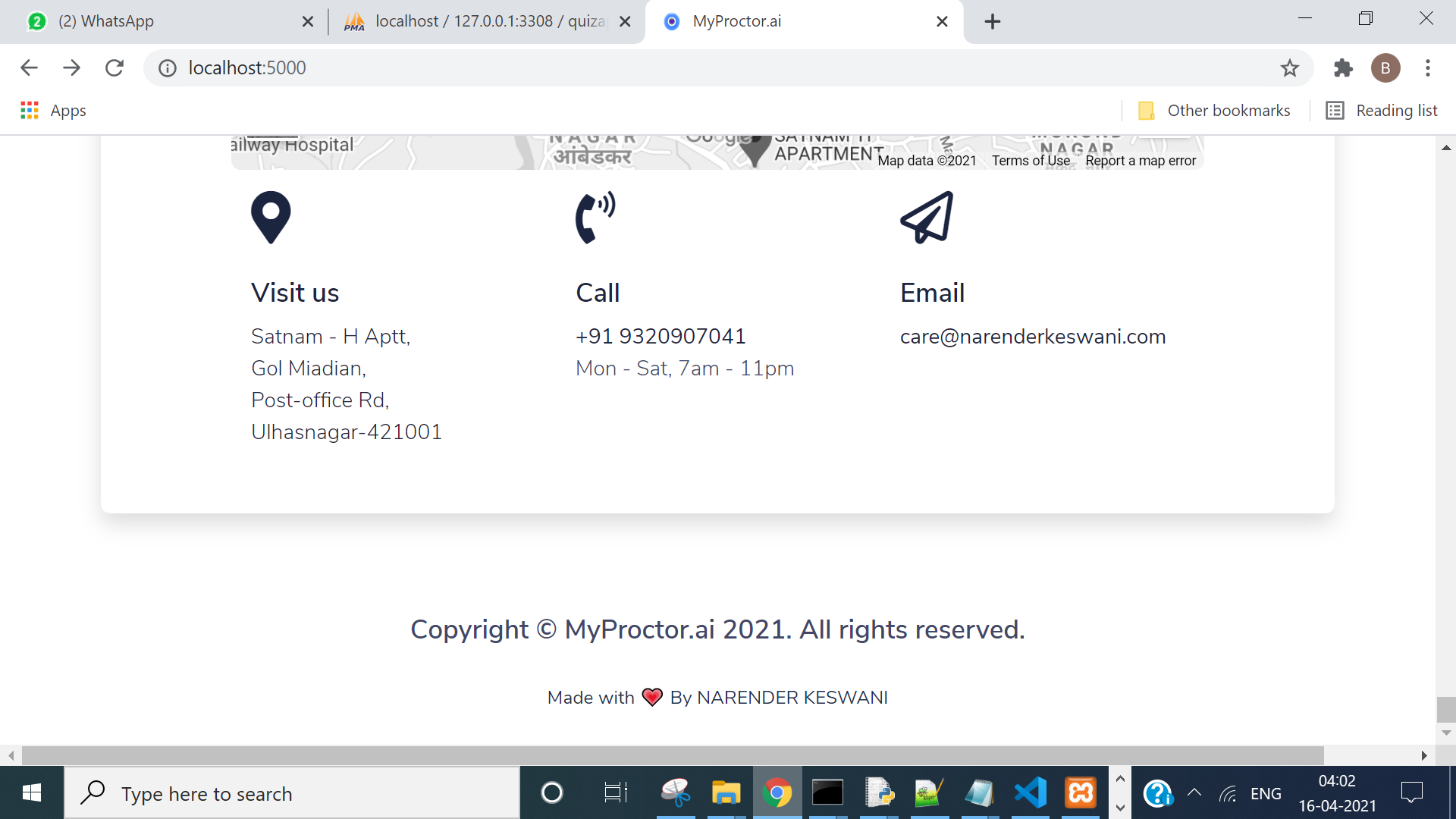Open a new browser tab

pos(992,21)
